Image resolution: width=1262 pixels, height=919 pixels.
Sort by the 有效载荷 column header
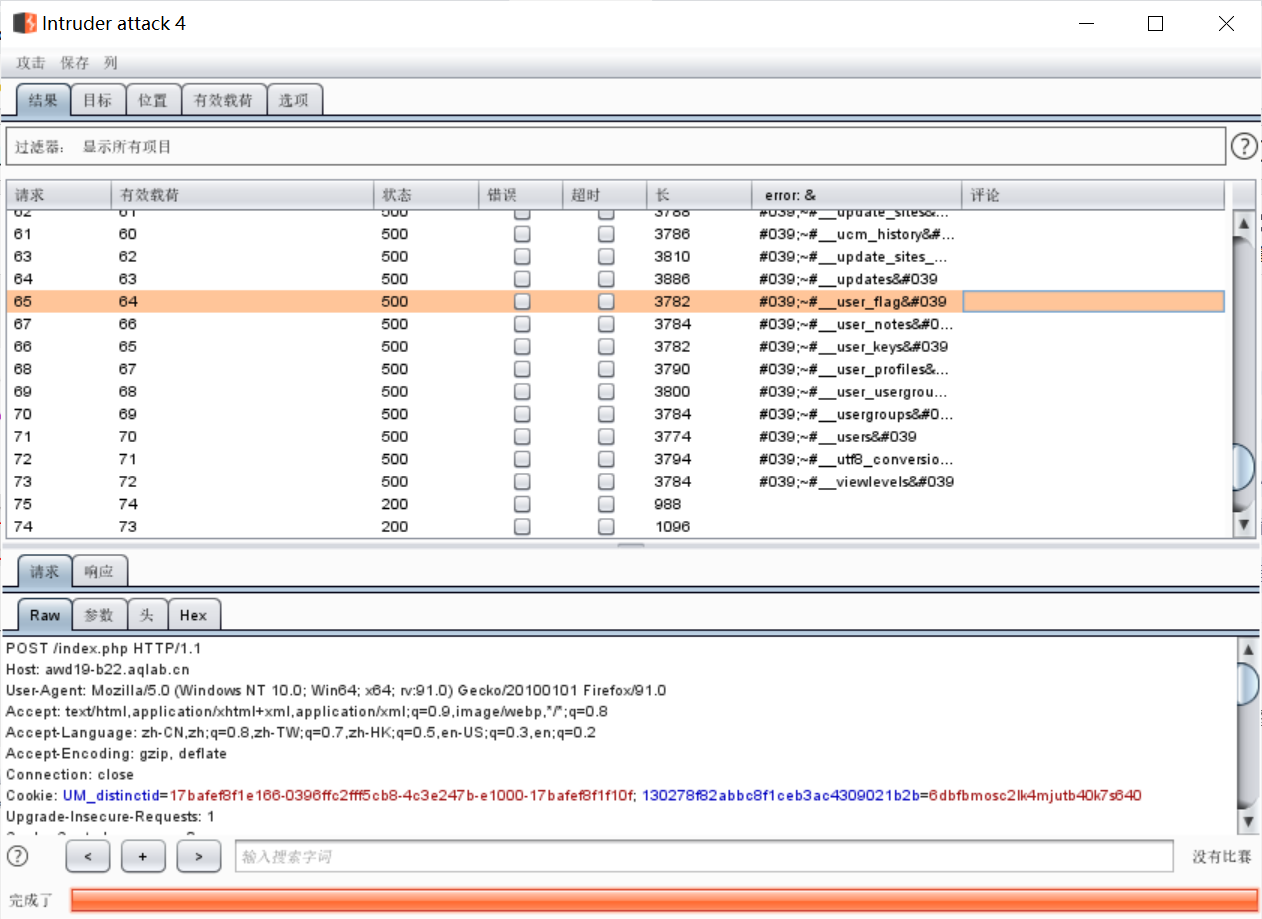[x=242, y=195]
